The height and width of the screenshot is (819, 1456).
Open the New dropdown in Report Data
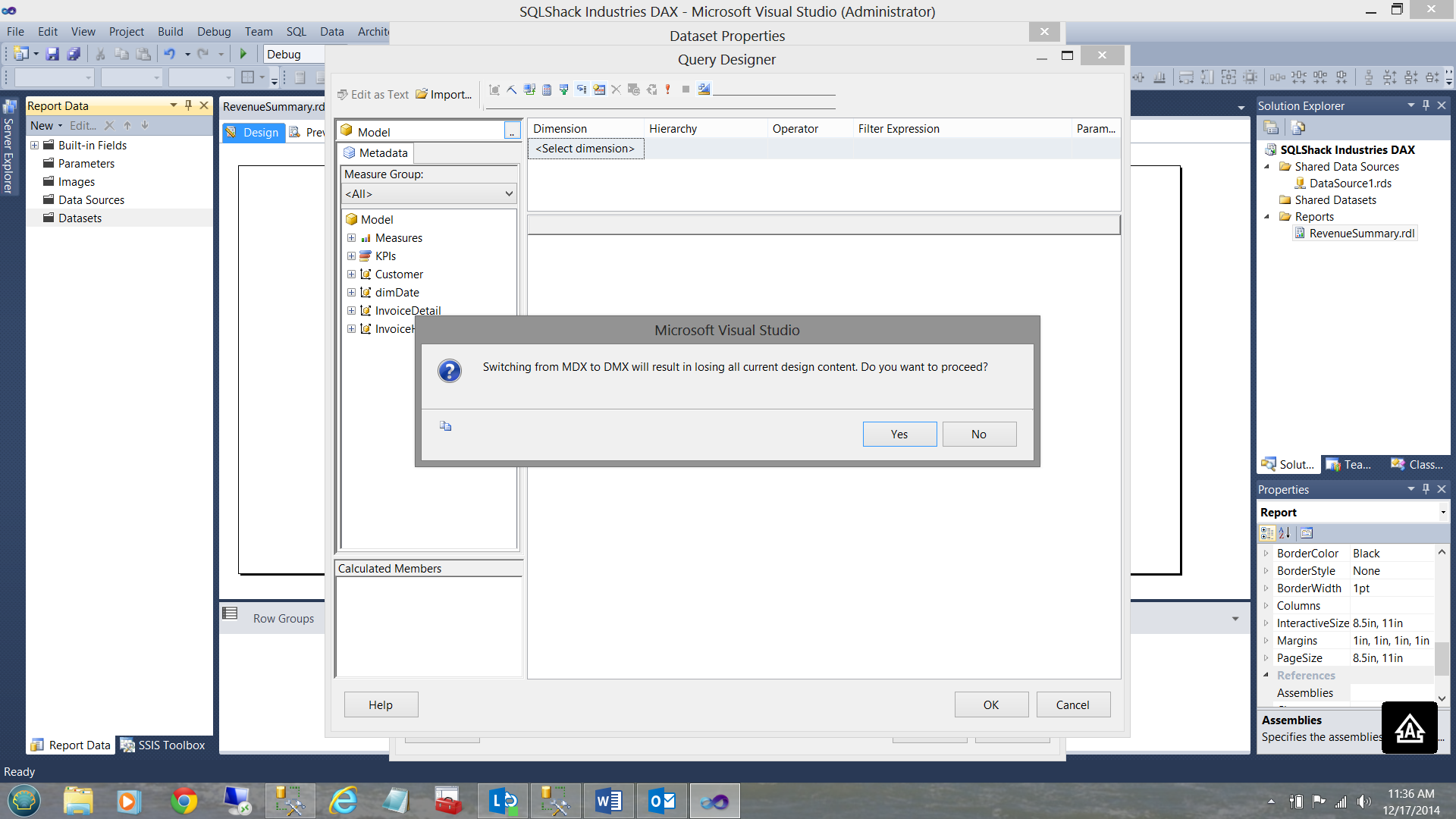pyautogui.click(x=45, y=125)
